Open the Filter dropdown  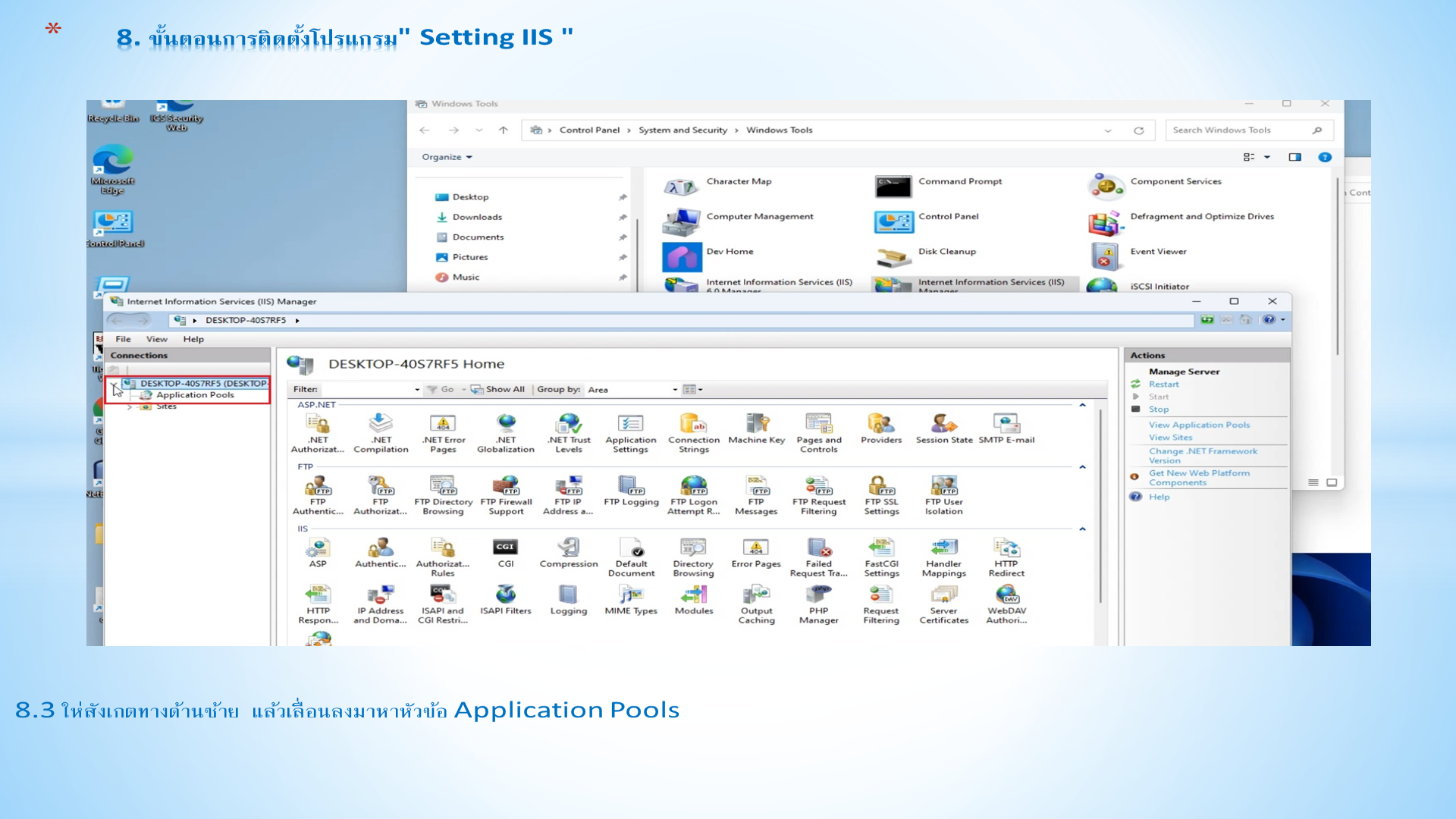417,390
